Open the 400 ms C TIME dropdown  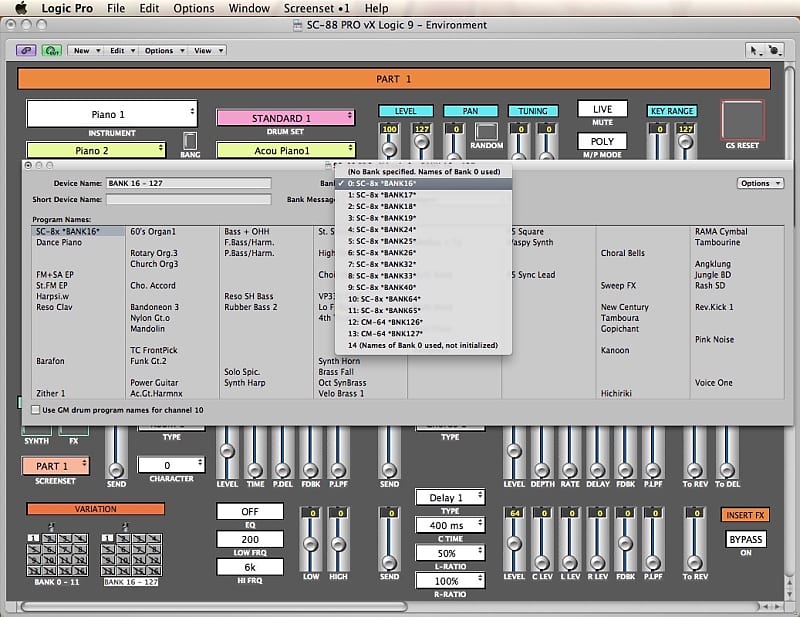coord(449,525)
